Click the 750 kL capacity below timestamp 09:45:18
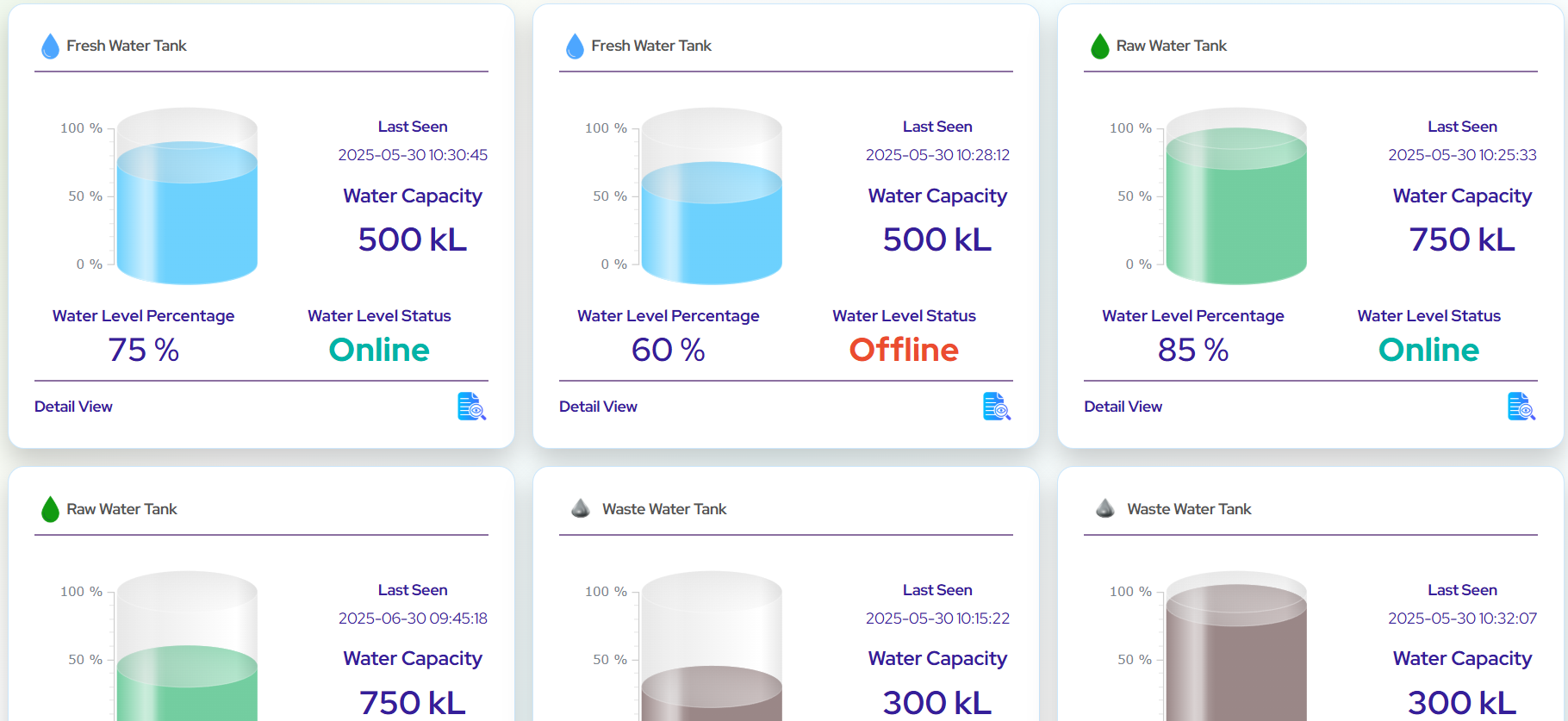 (x=413, y=703)
